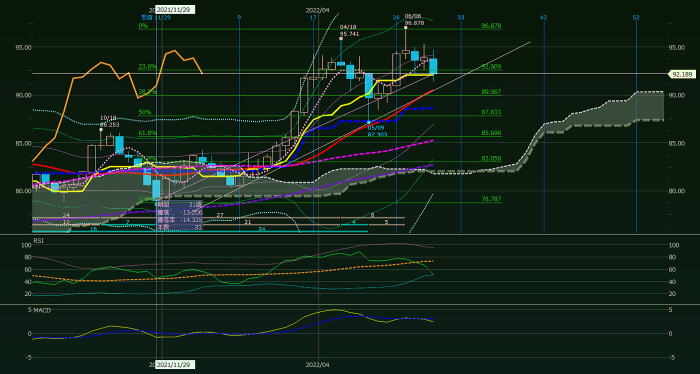Click the 50% Fibonacci retracement label
Screen dimensions: 700x374
(144, 112)
